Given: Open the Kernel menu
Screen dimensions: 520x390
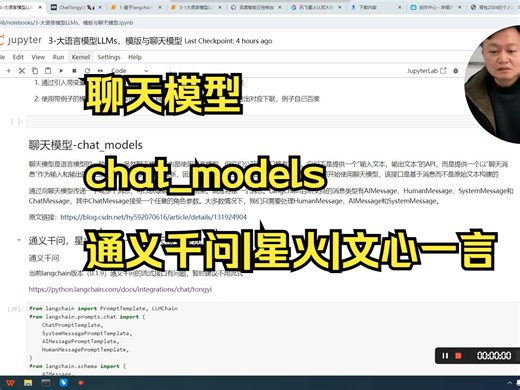Looking at the screenshot, I should coord(81,57).
